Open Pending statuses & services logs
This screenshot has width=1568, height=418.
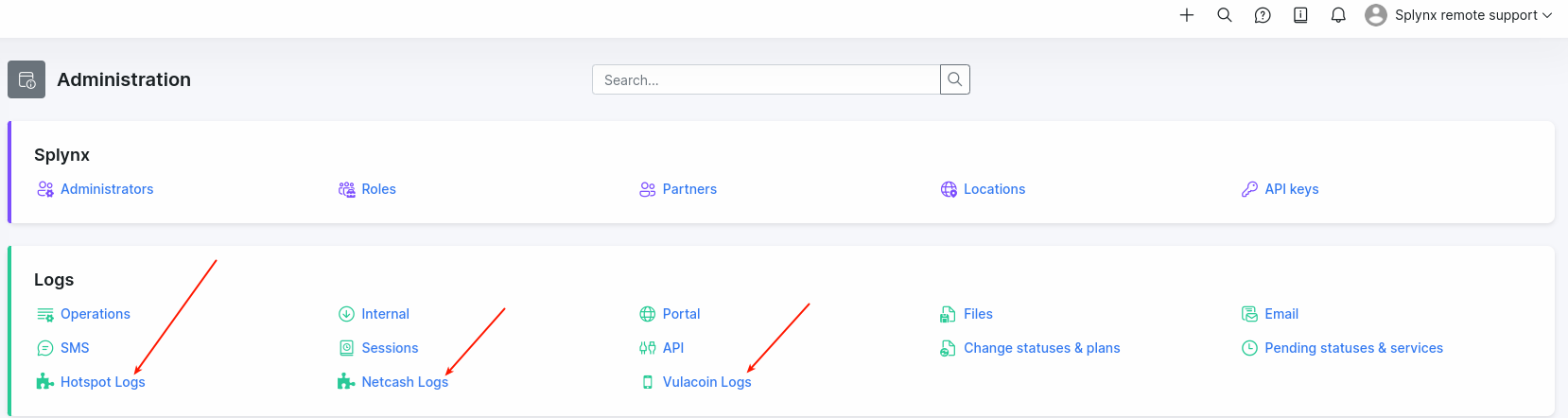[x=1353, y=348]
